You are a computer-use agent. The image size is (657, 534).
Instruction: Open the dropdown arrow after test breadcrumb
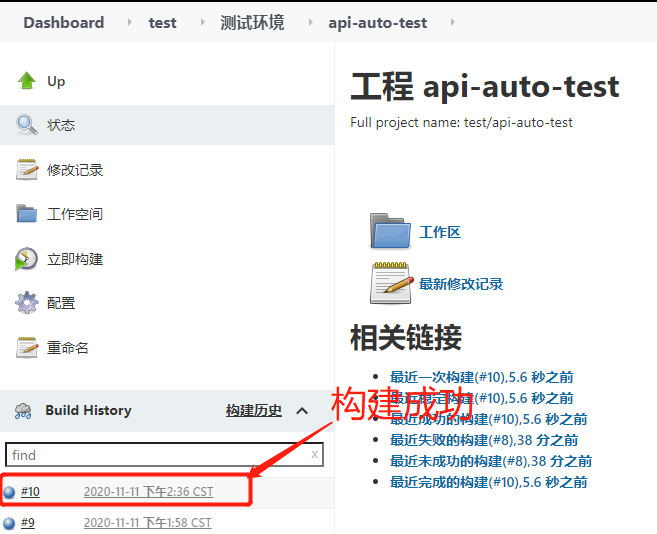coord(203,22)
